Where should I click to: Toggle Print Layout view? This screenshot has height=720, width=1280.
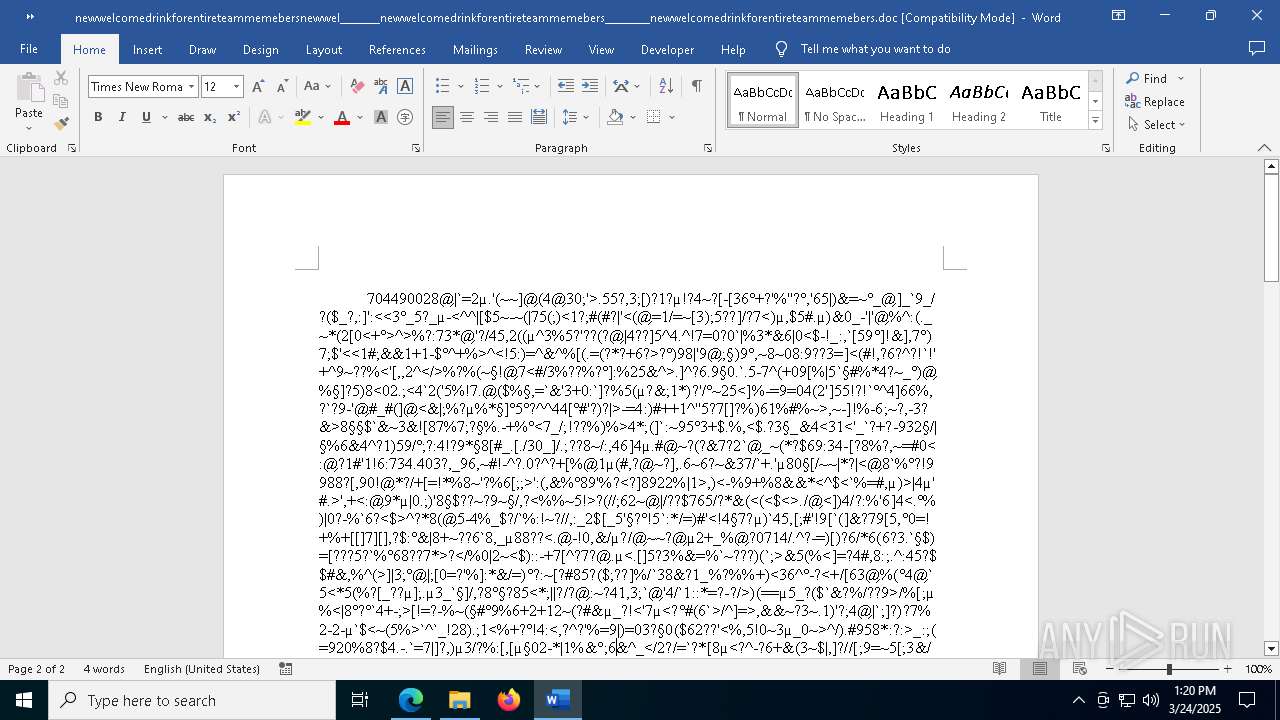[1040, 669]
